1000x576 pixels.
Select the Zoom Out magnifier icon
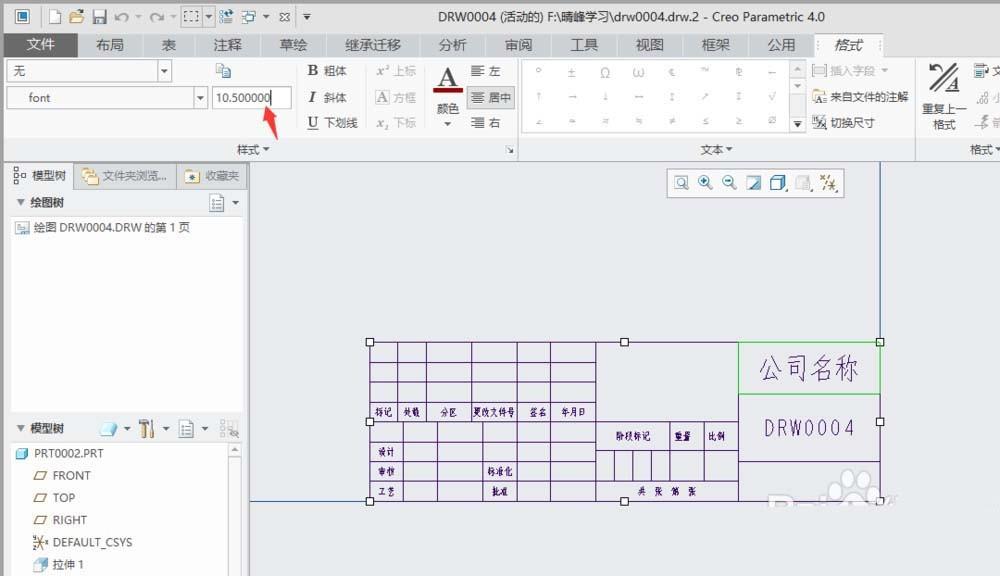pyautogui.click(x=728, y=184)
